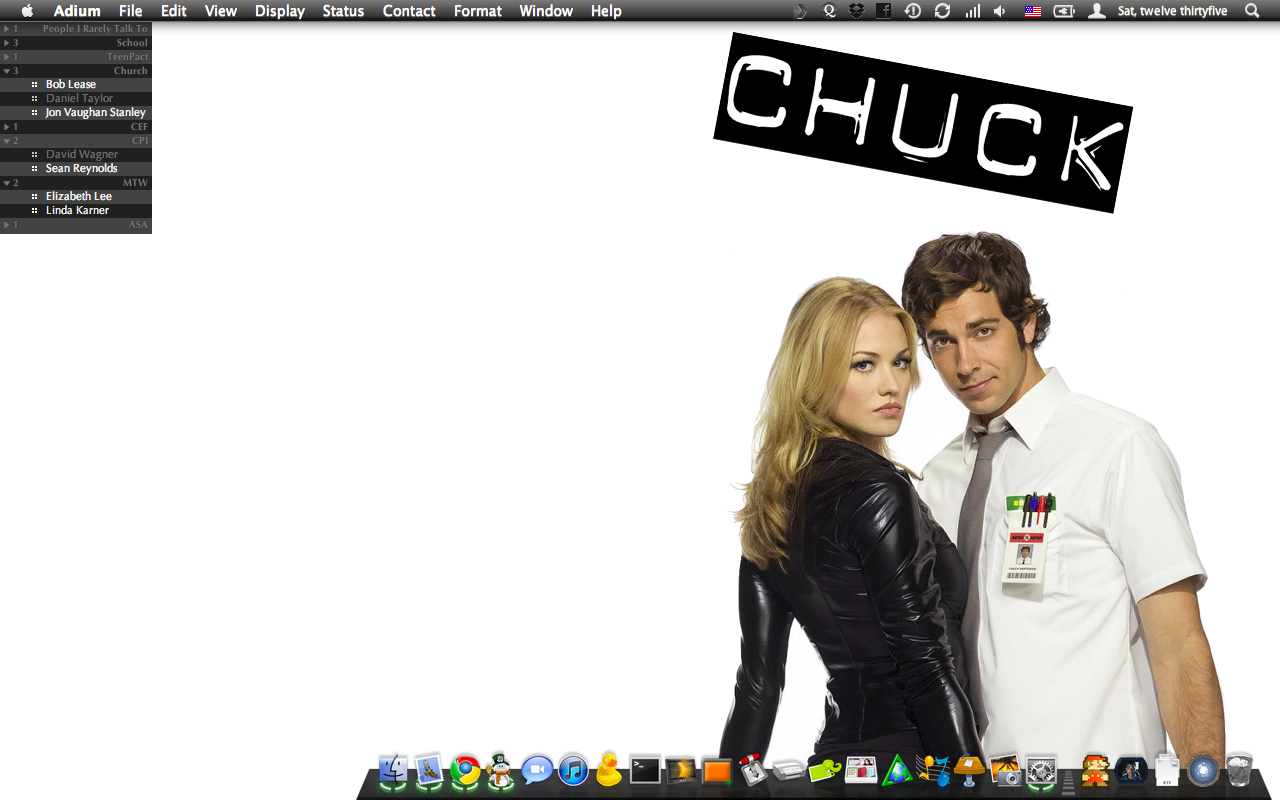Open the Adium application menu
This screenshot has width=1280, height=800.
tap(77, 11)
